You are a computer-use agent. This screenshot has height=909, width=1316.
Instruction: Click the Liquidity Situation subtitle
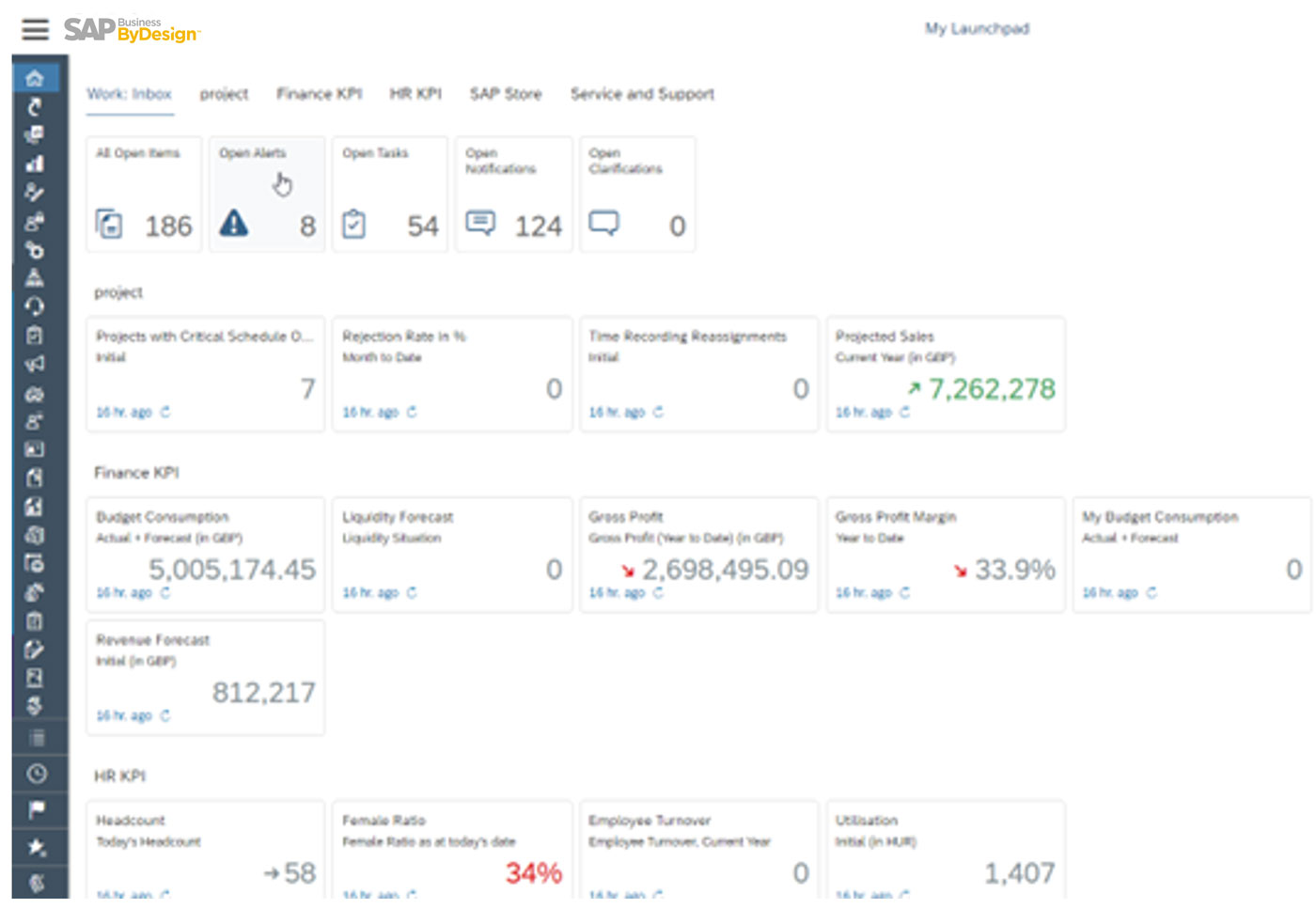(x=391, y=538)
